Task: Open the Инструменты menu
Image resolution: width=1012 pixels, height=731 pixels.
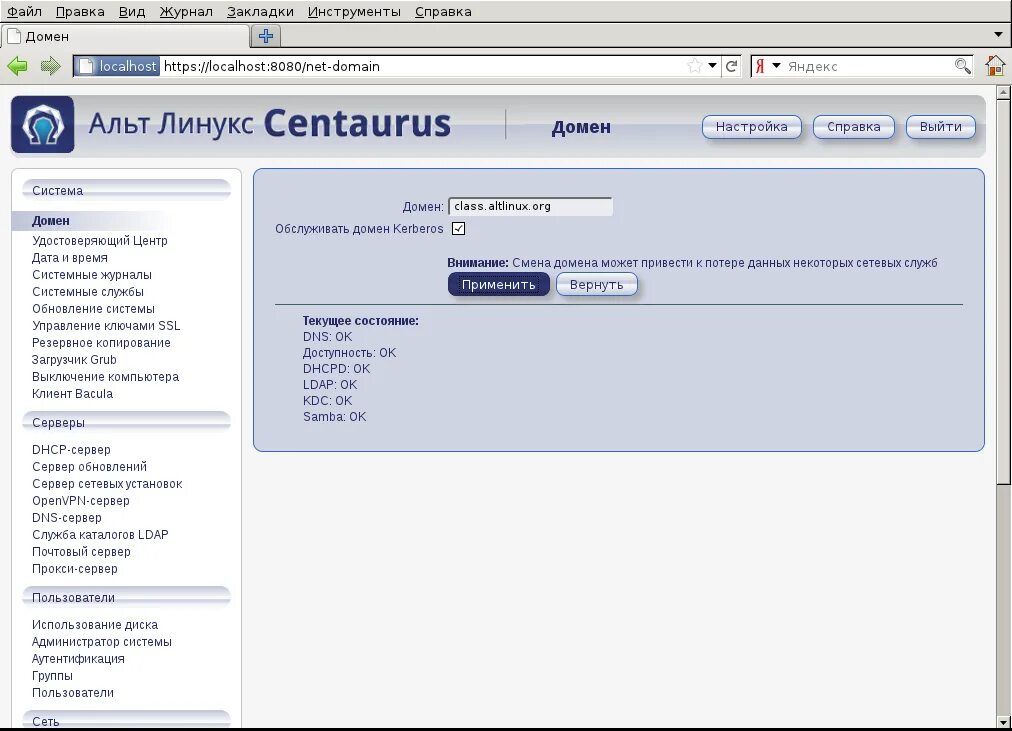Action: [x=354, y=12]
